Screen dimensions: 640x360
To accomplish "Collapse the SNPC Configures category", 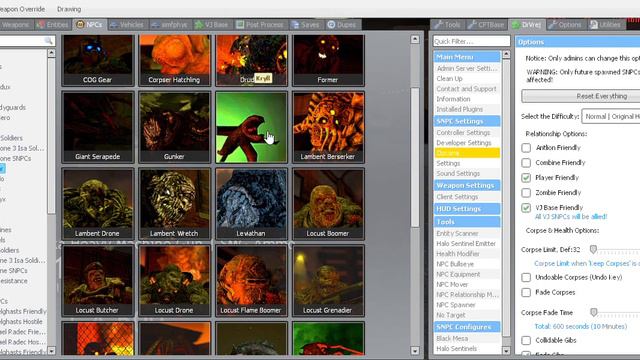I will click(467, 327).
